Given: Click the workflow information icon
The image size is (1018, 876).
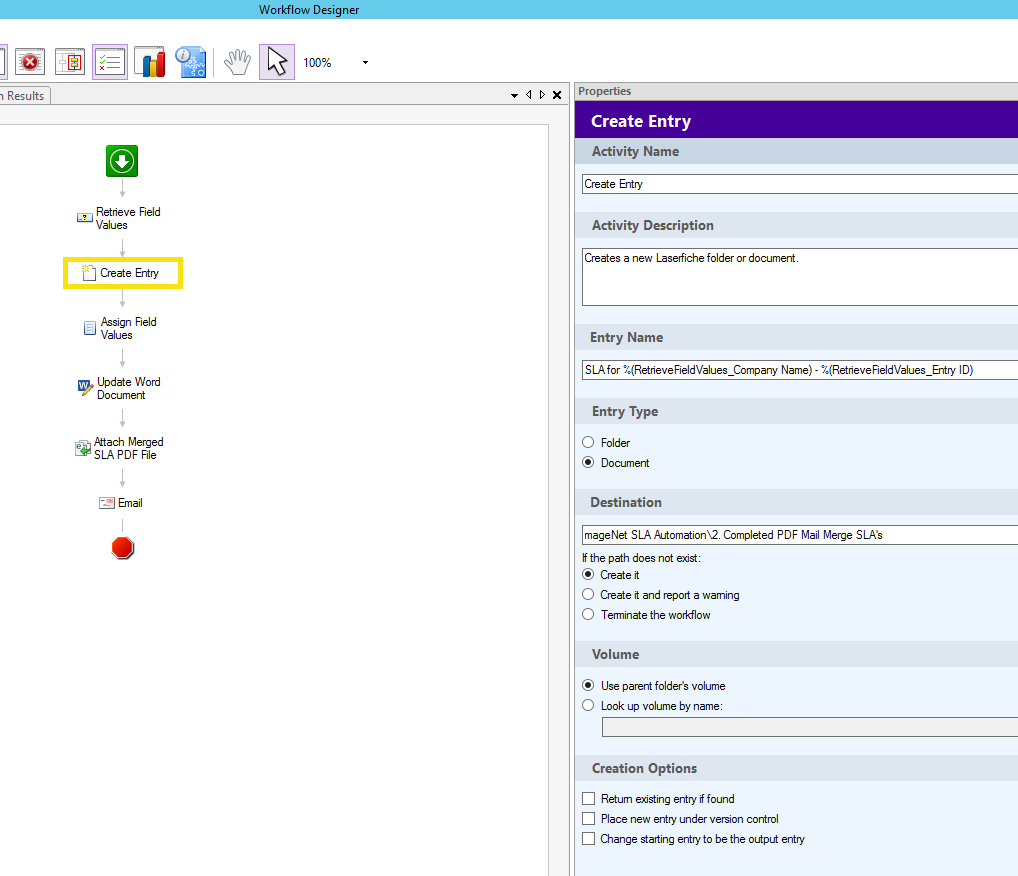Looking at the screenshot, I should pos(190,62).
